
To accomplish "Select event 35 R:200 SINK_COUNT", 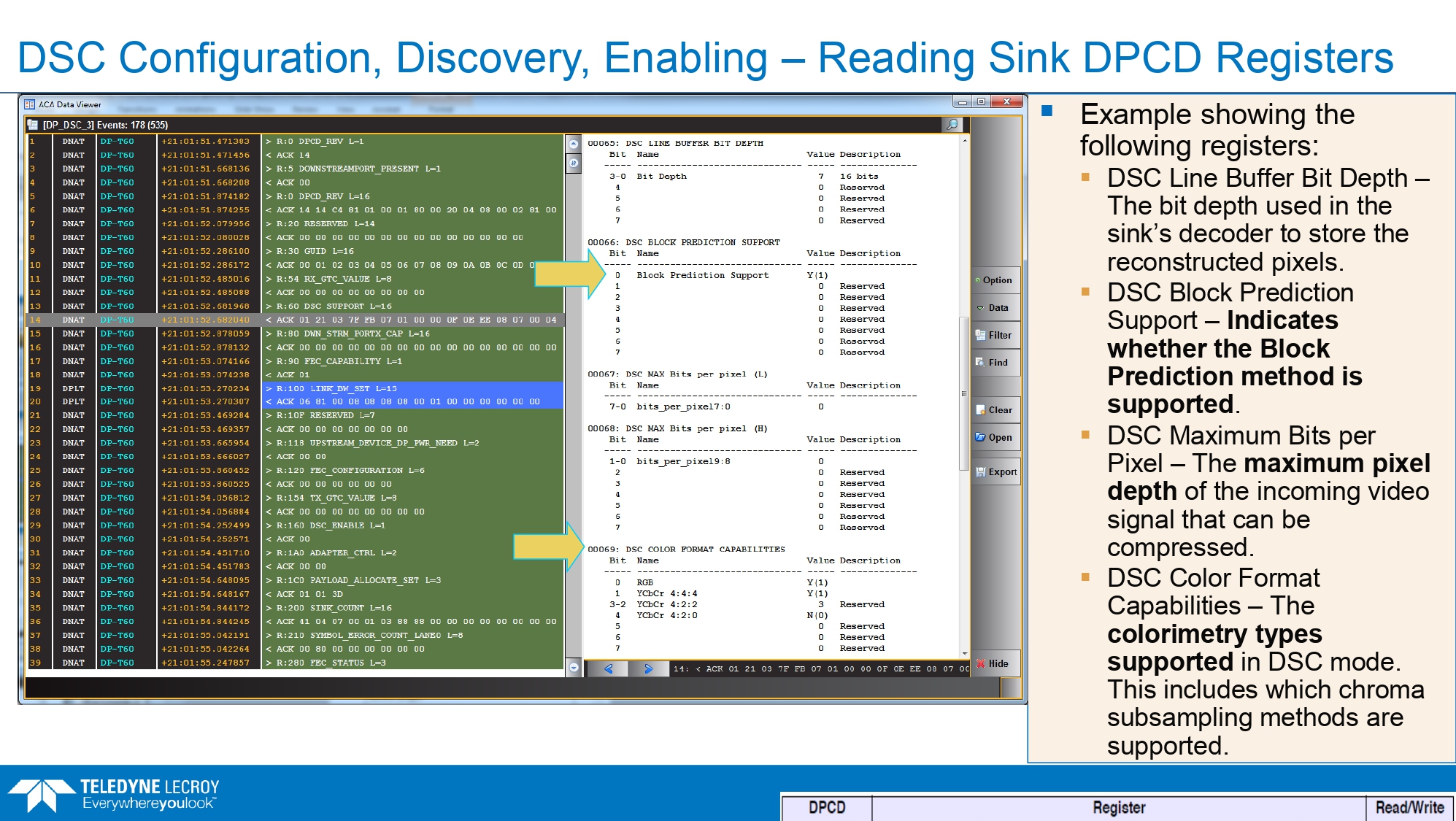I will pos(295,608).
